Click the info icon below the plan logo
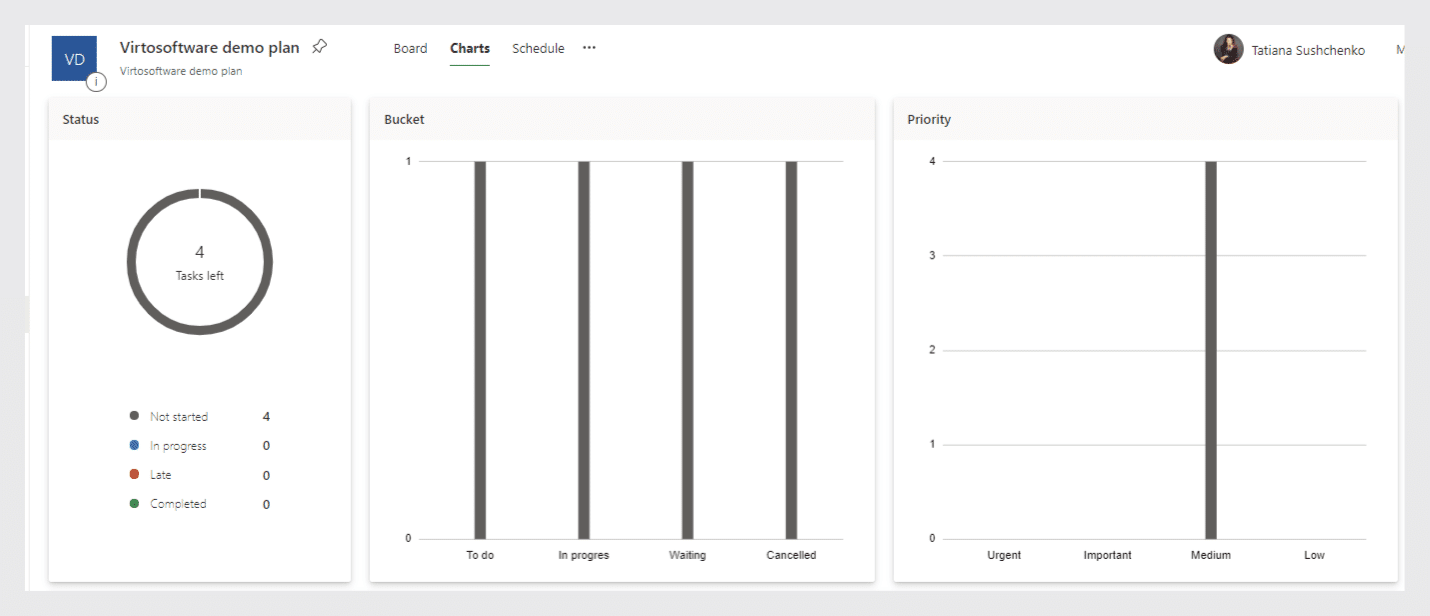This screenshot has width=1430, height=616. 96,81
